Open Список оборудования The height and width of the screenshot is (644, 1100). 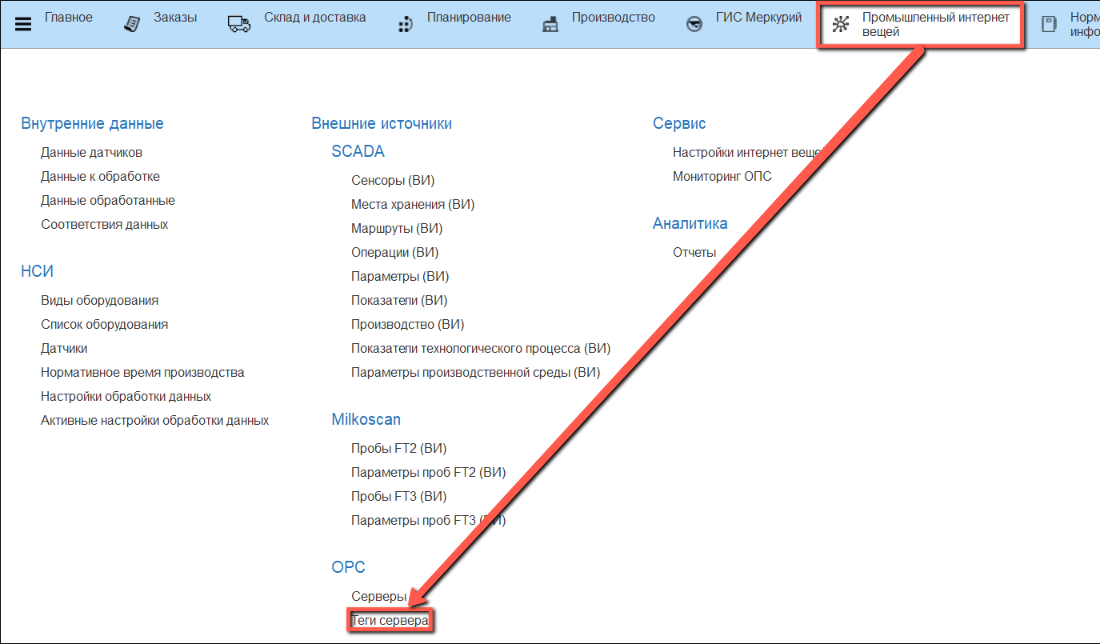(x=105, y=324)
